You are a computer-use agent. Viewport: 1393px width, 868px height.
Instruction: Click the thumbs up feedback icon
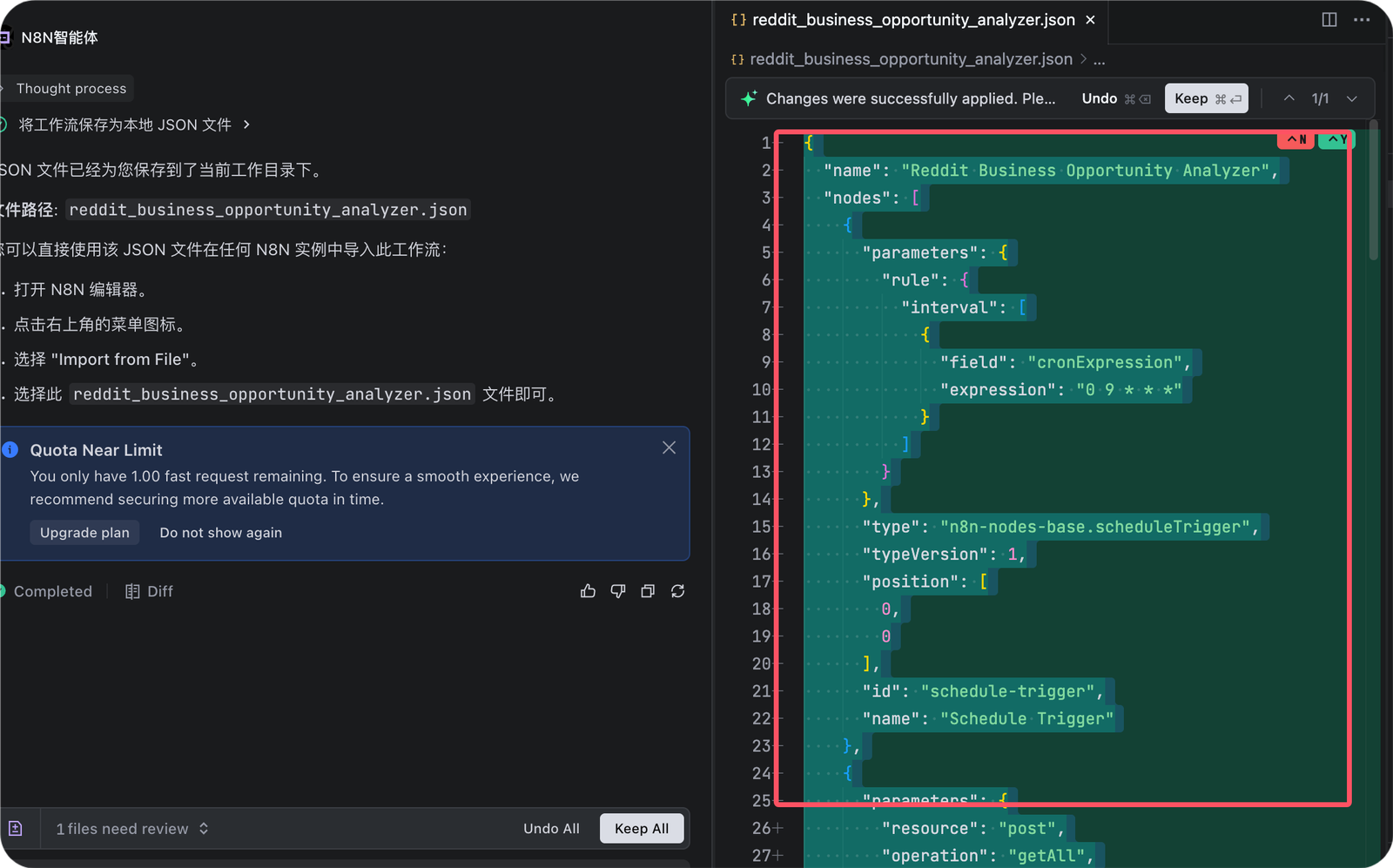pos(588,591)
